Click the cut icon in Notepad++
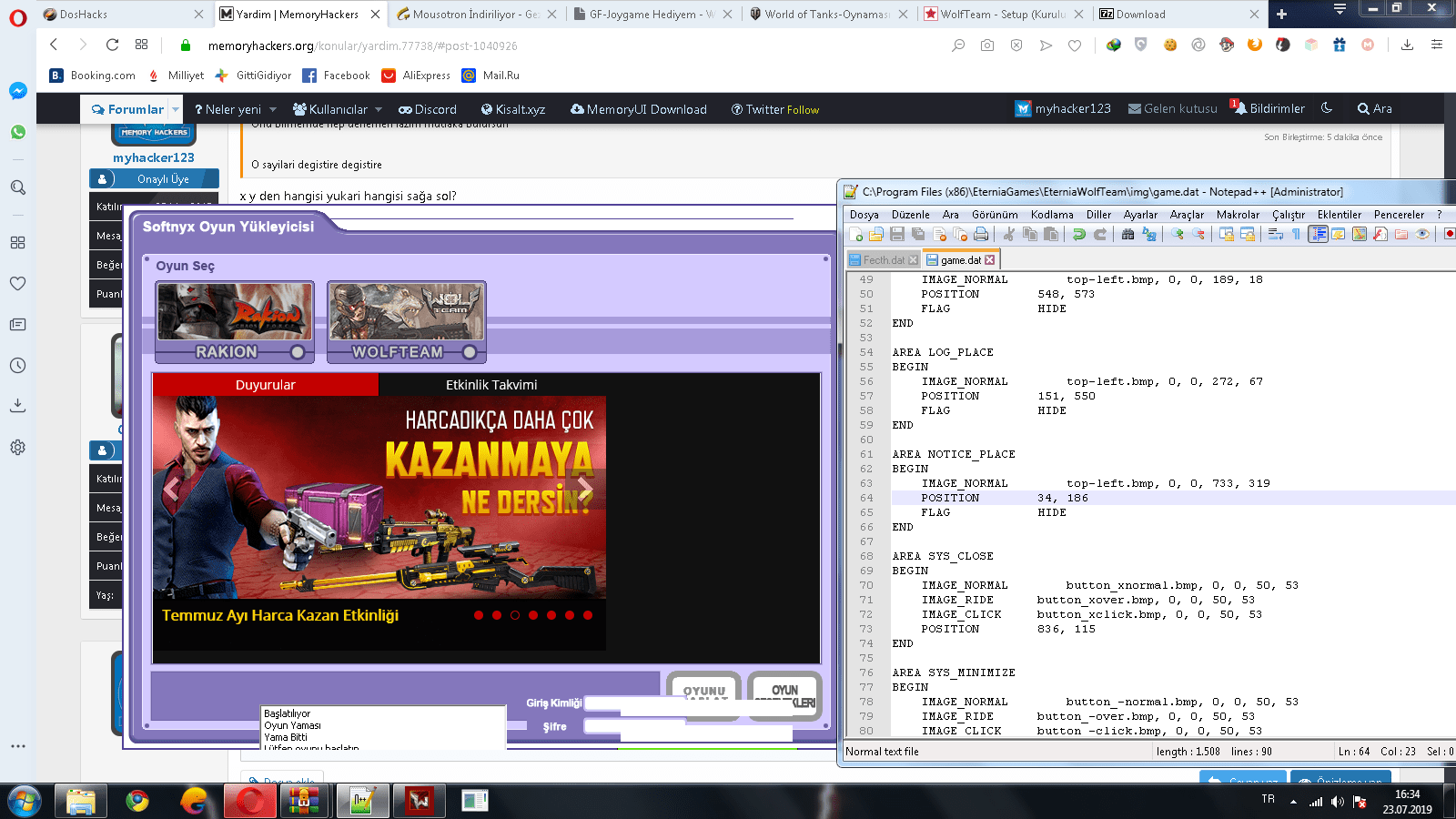 pyautogui.click(x=1008, y=235)
